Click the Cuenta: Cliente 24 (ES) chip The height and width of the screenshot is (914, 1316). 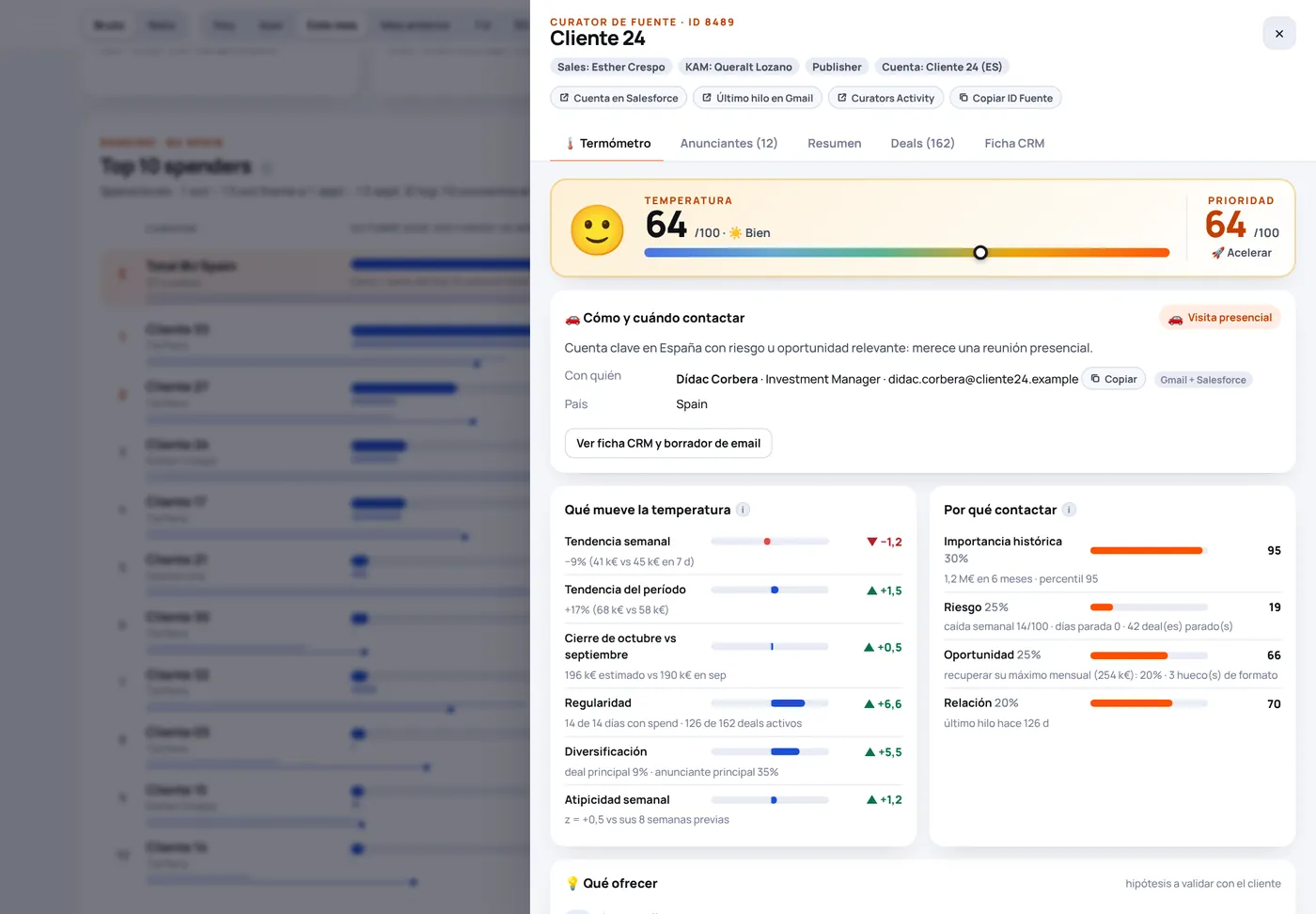[x=942, y=67]
